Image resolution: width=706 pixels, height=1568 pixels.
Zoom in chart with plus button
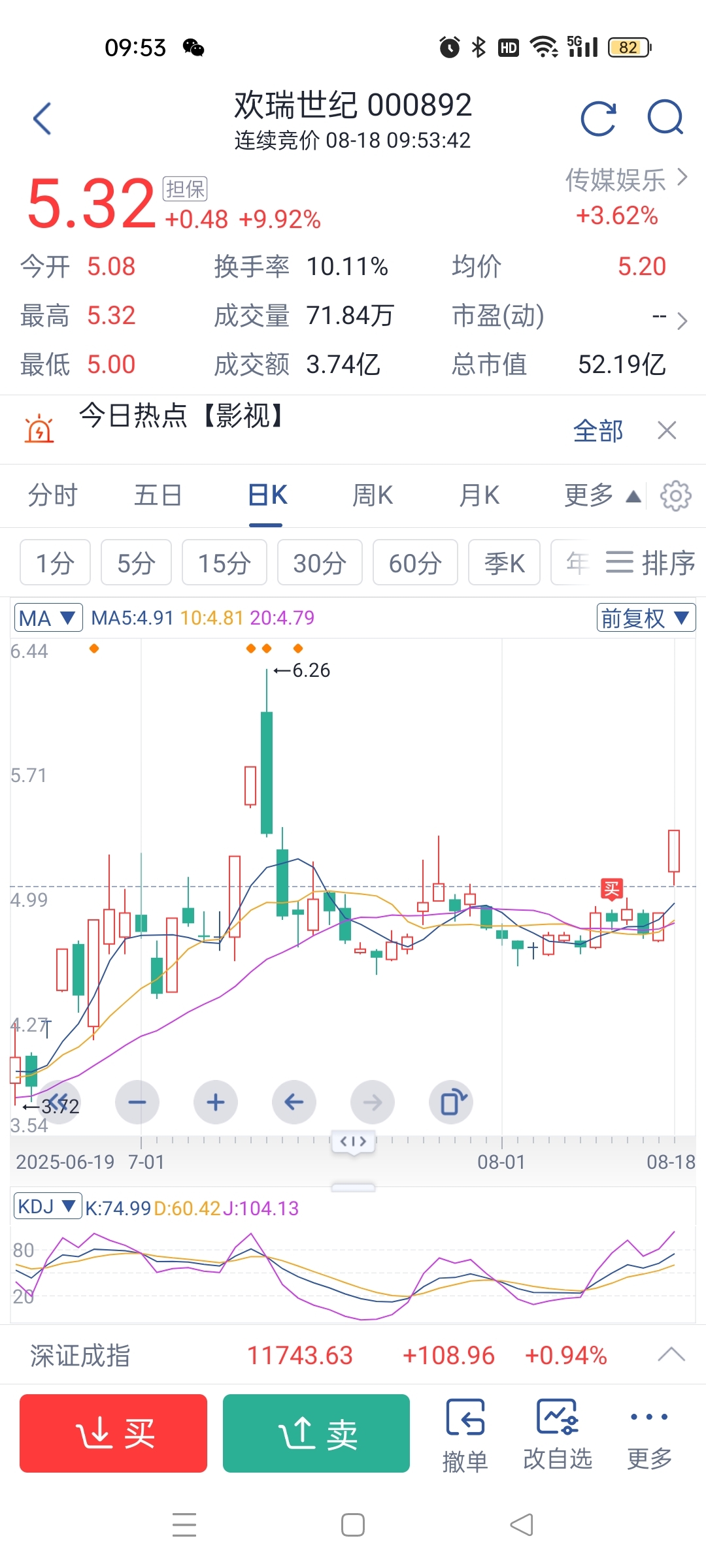[216, 1103]
